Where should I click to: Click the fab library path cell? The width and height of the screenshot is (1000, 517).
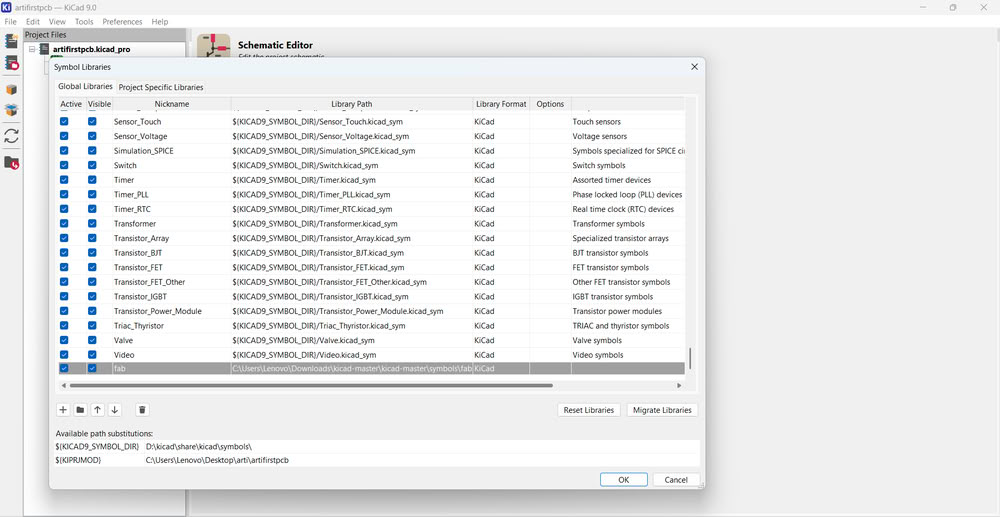point(352,368)
